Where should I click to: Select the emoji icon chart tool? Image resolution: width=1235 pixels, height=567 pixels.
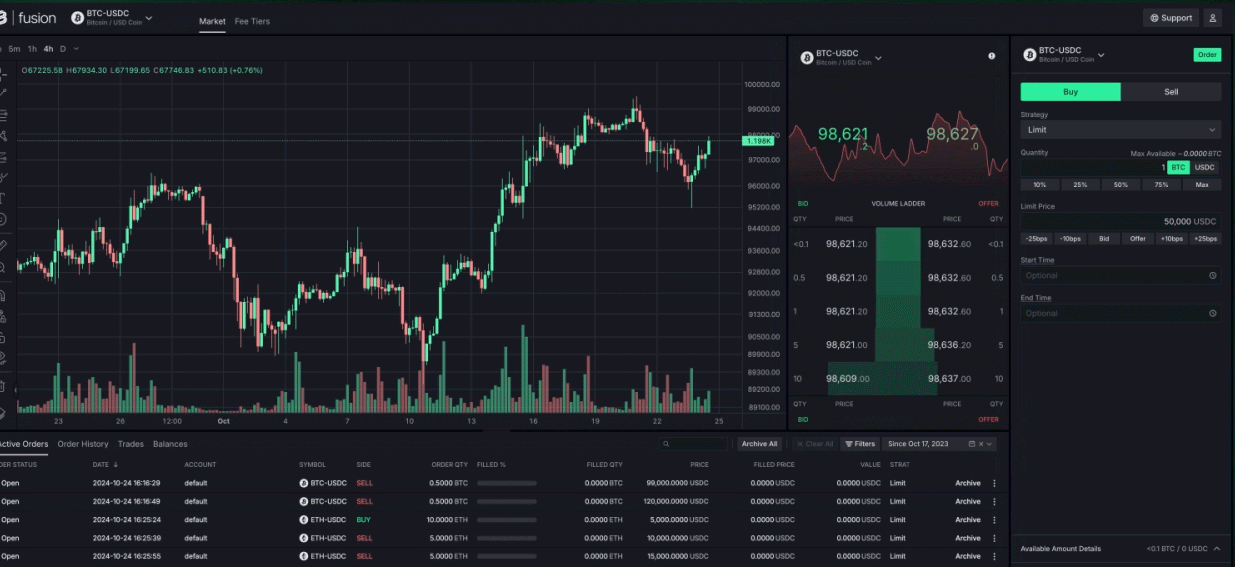coord(3,219)
